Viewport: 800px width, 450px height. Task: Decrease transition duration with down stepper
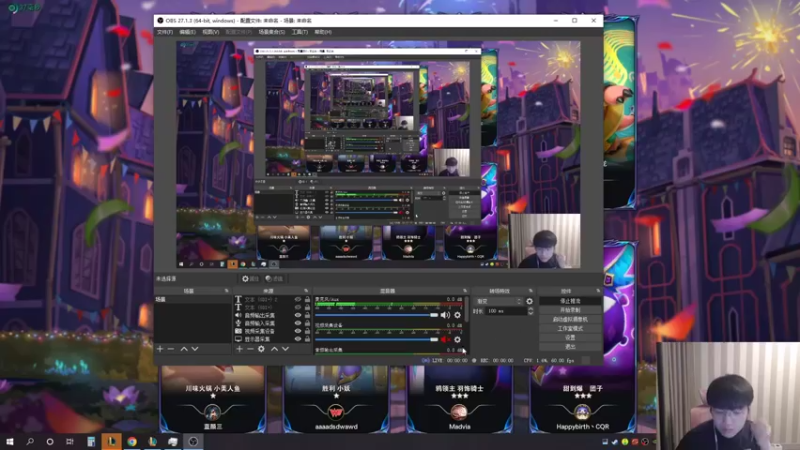tap(531, 313)
